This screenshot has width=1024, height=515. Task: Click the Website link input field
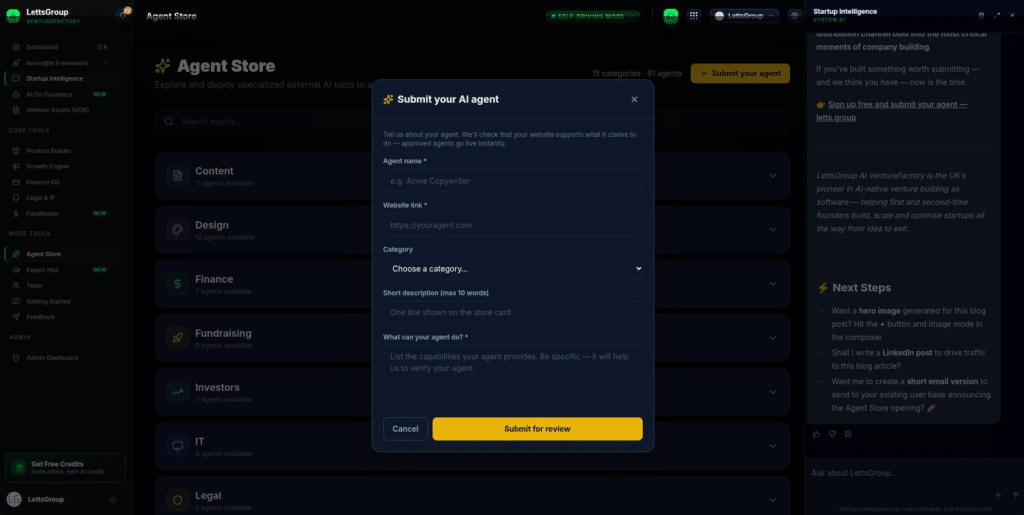pyautogui.click(x=513, y=225)
